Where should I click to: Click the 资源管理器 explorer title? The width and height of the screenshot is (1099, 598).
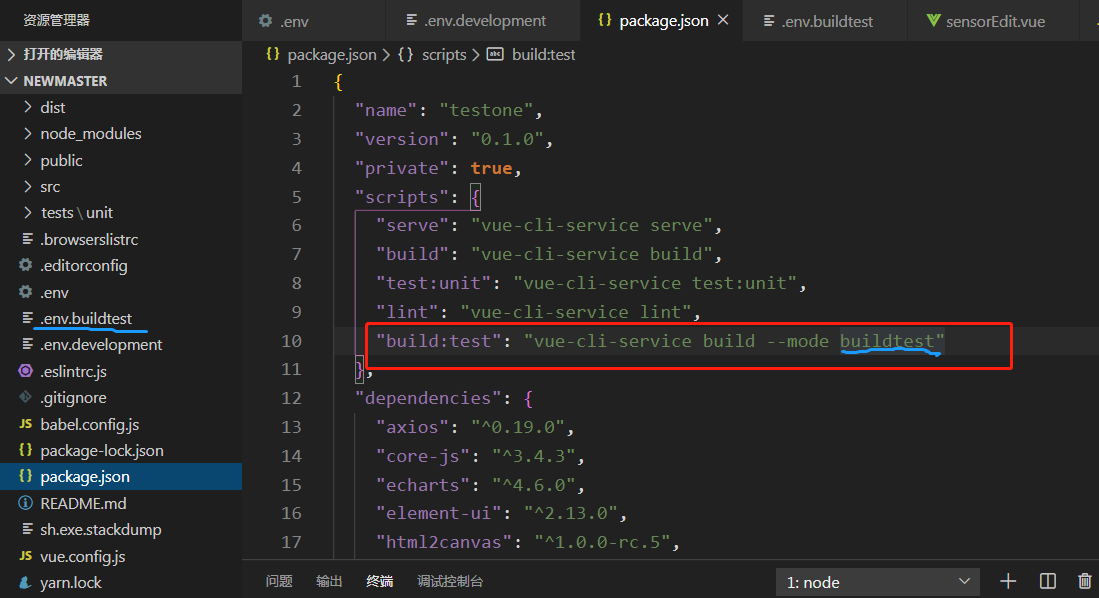pos(57,20)
